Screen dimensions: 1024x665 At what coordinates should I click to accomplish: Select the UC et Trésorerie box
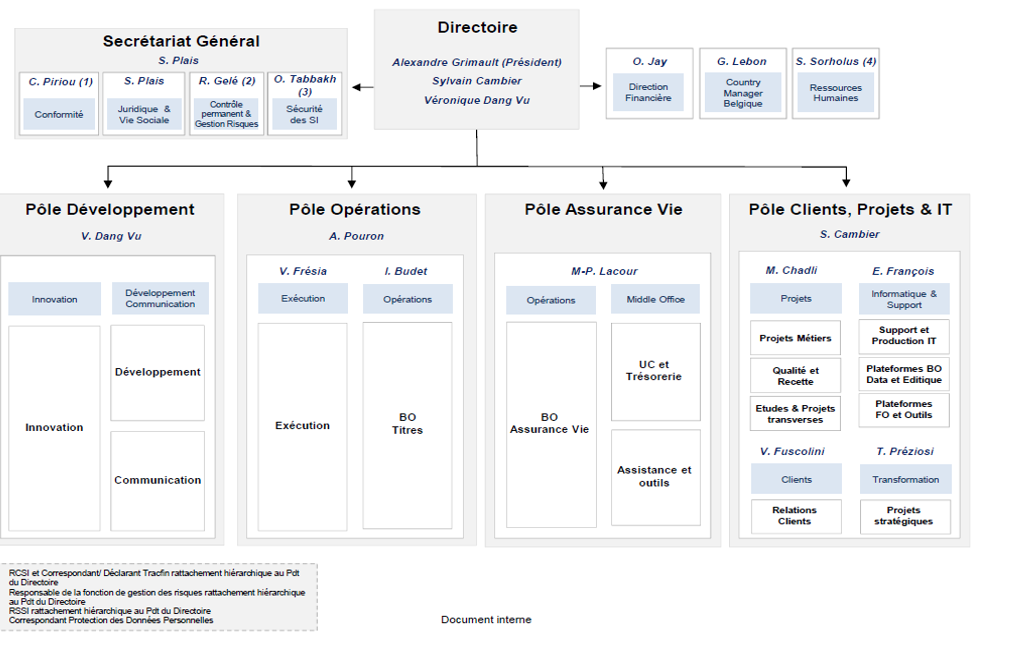(x=655, y=371)
